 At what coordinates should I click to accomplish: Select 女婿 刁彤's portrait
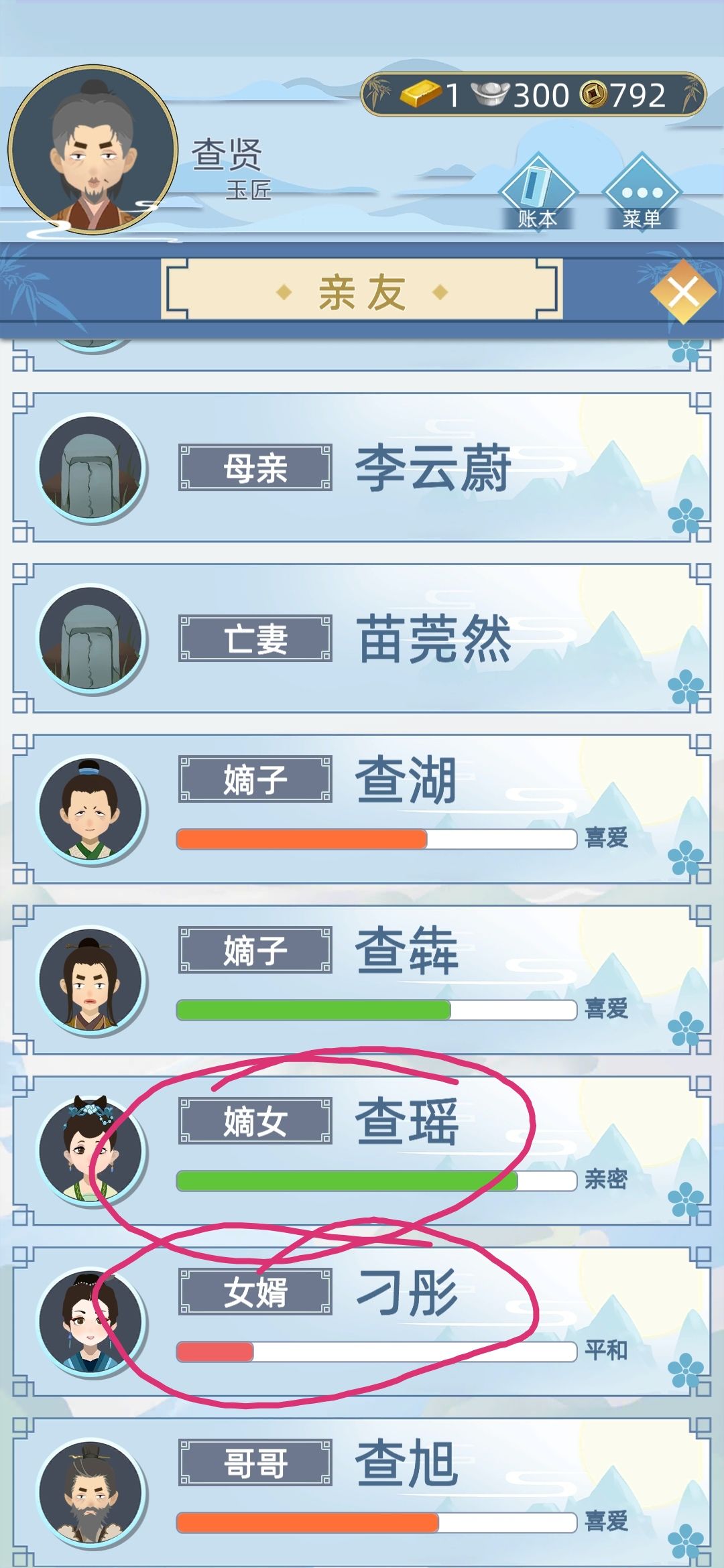[91, 1322]
